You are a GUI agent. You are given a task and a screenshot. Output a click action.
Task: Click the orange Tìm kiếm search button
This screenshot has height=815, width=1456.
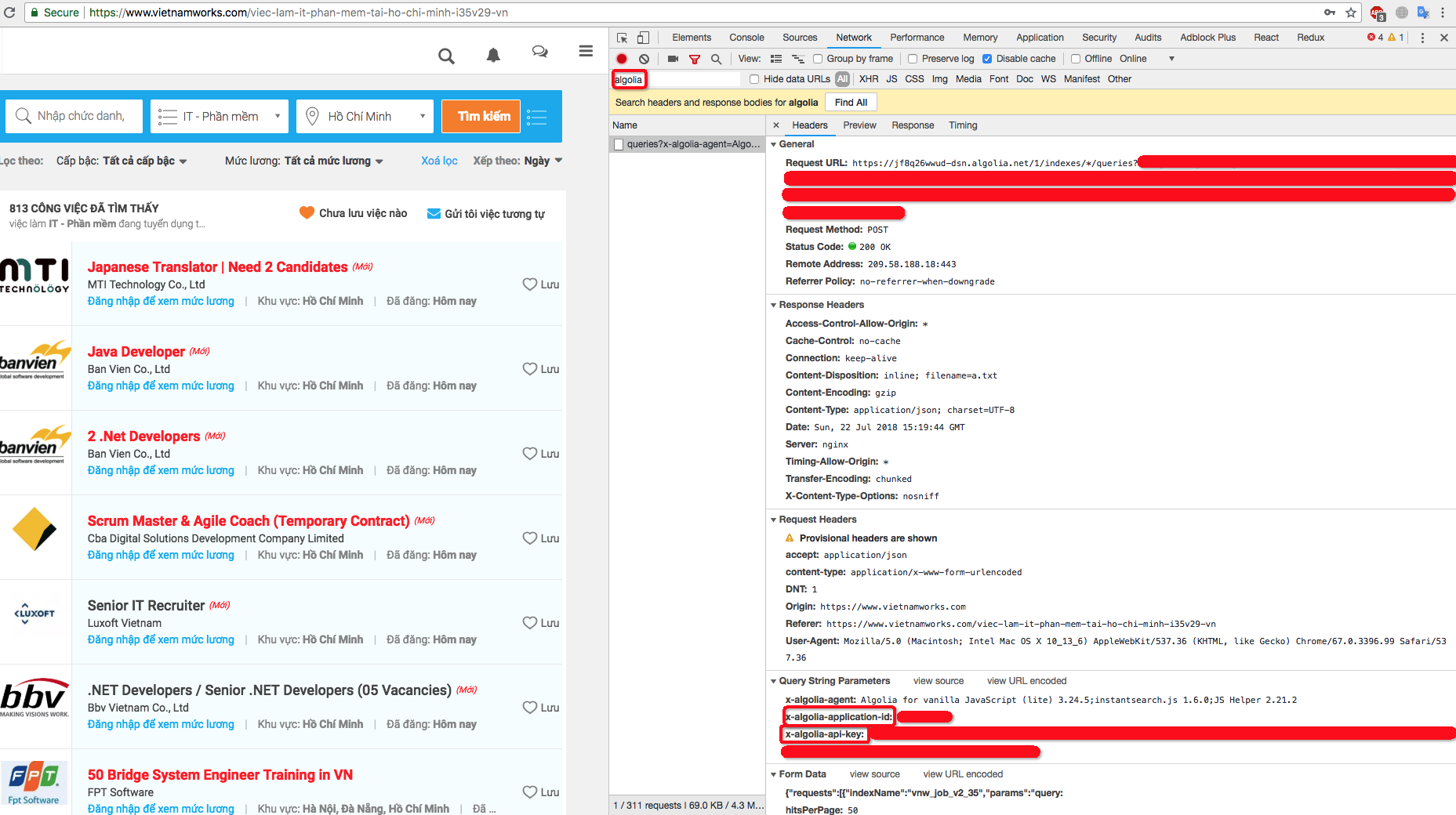point(481,117)
